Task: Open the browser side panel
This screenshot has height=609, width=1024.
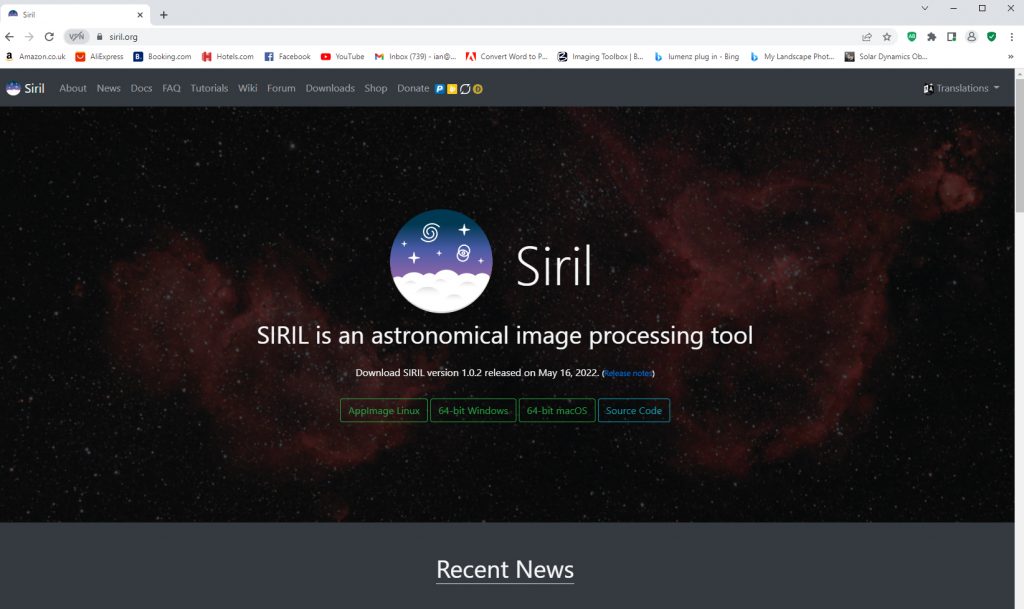Action: pos(952,37)
